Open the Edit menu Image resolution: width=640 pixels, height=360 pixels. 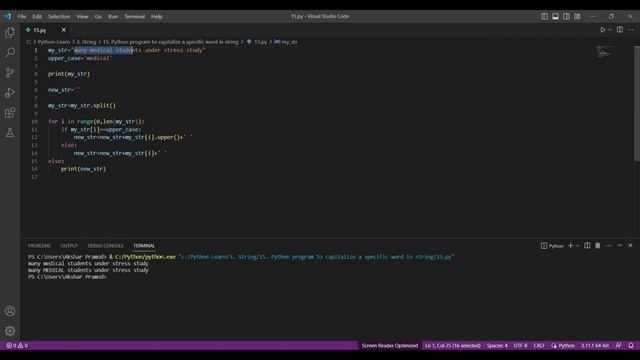37,17
